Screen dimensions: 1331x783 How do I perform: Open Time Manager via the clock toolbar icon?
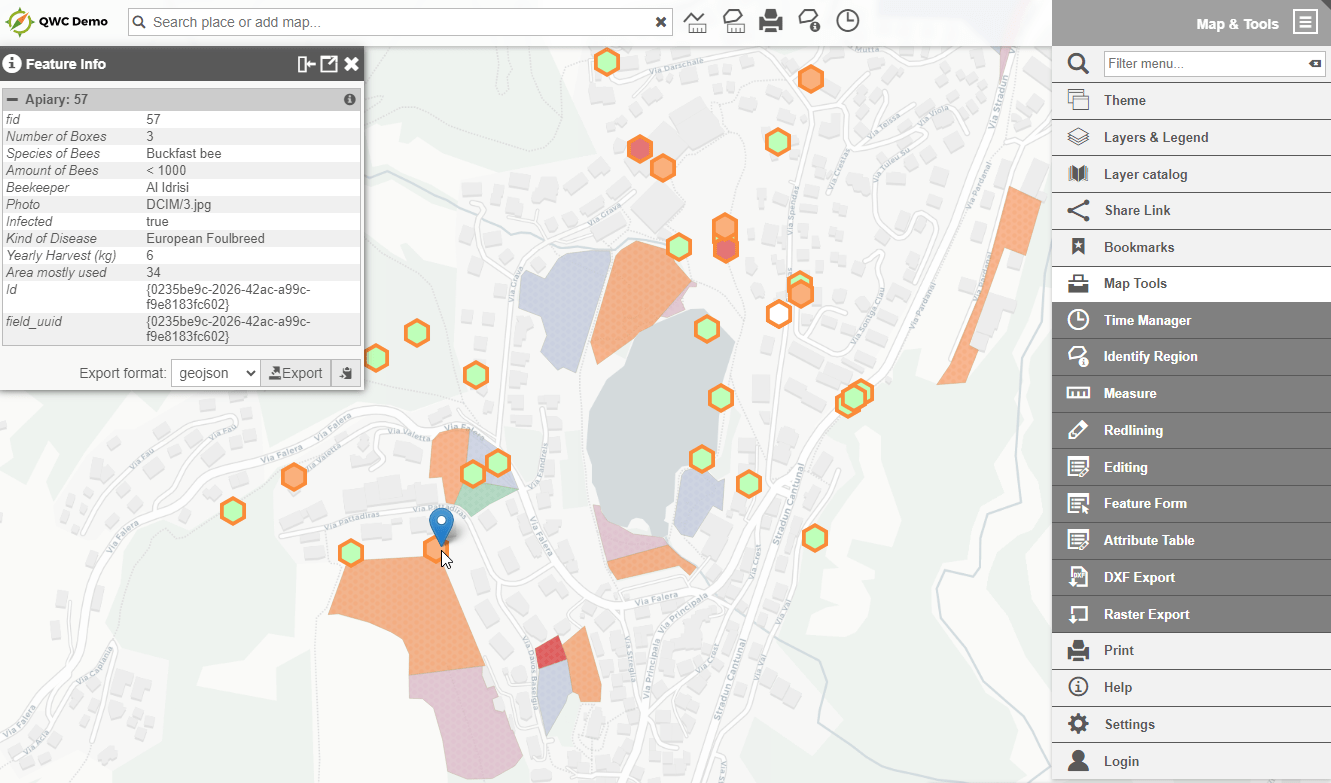847,20
